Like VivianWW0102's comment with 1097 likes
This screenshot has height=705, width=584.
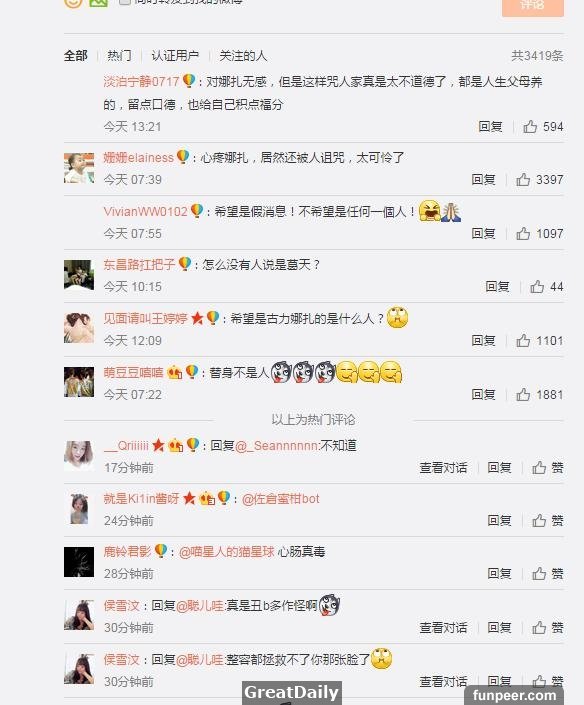523,233
